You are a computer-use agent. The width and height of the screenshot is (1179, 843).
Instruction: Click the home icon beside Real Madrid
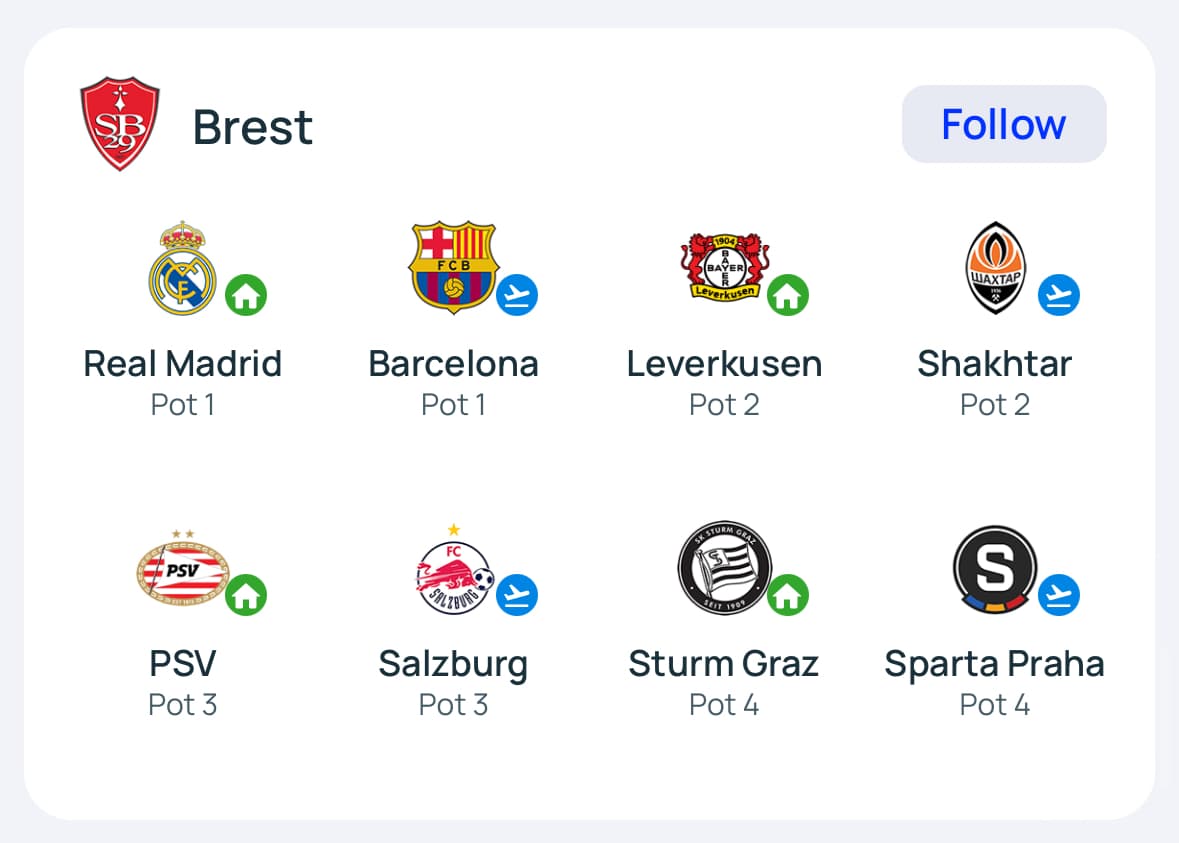click(246, 295)
